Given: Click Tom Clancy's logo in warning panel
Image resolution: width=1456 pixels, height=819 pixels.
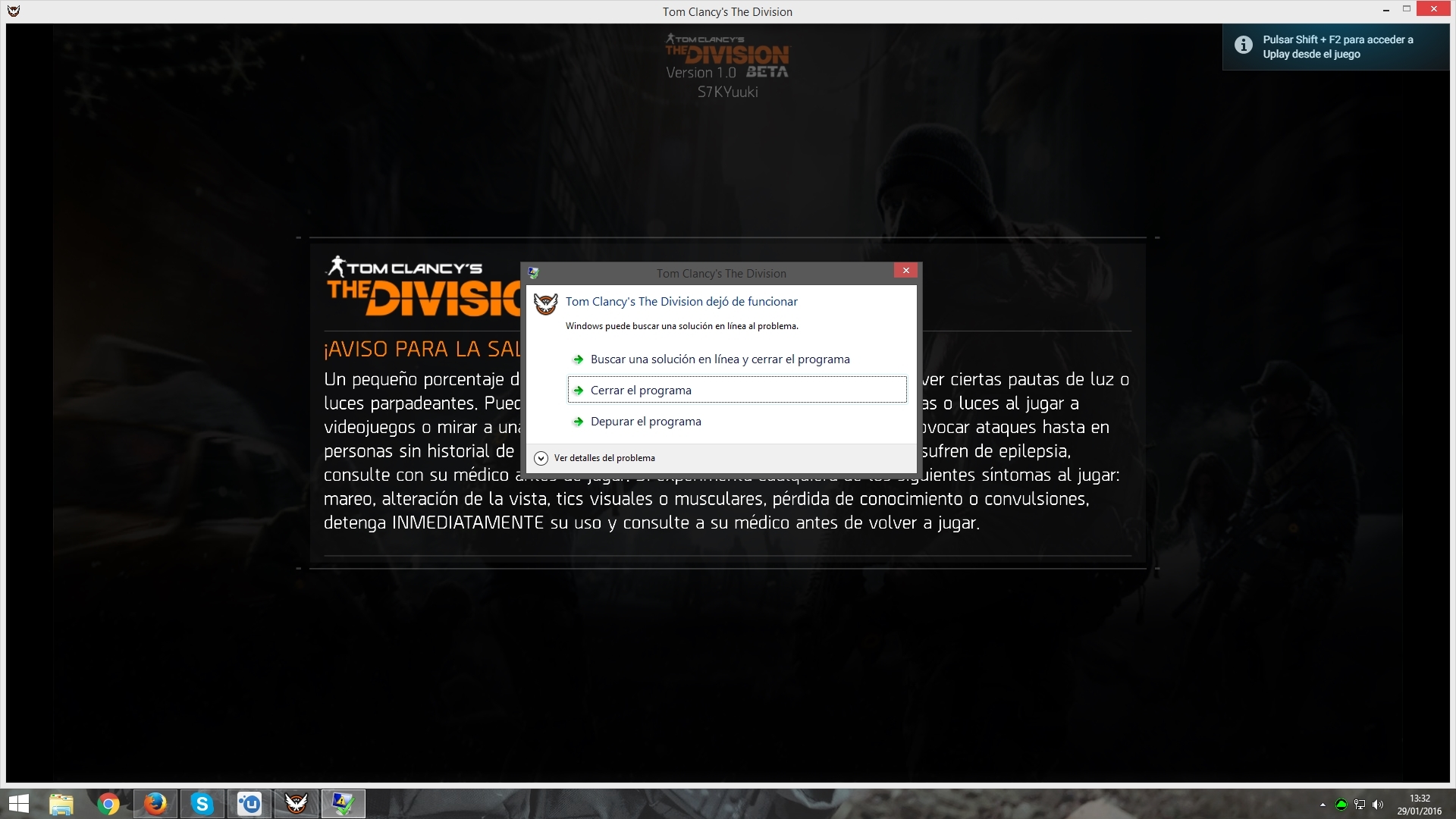Looking at the screenshot, I should (x=424, y=286).
